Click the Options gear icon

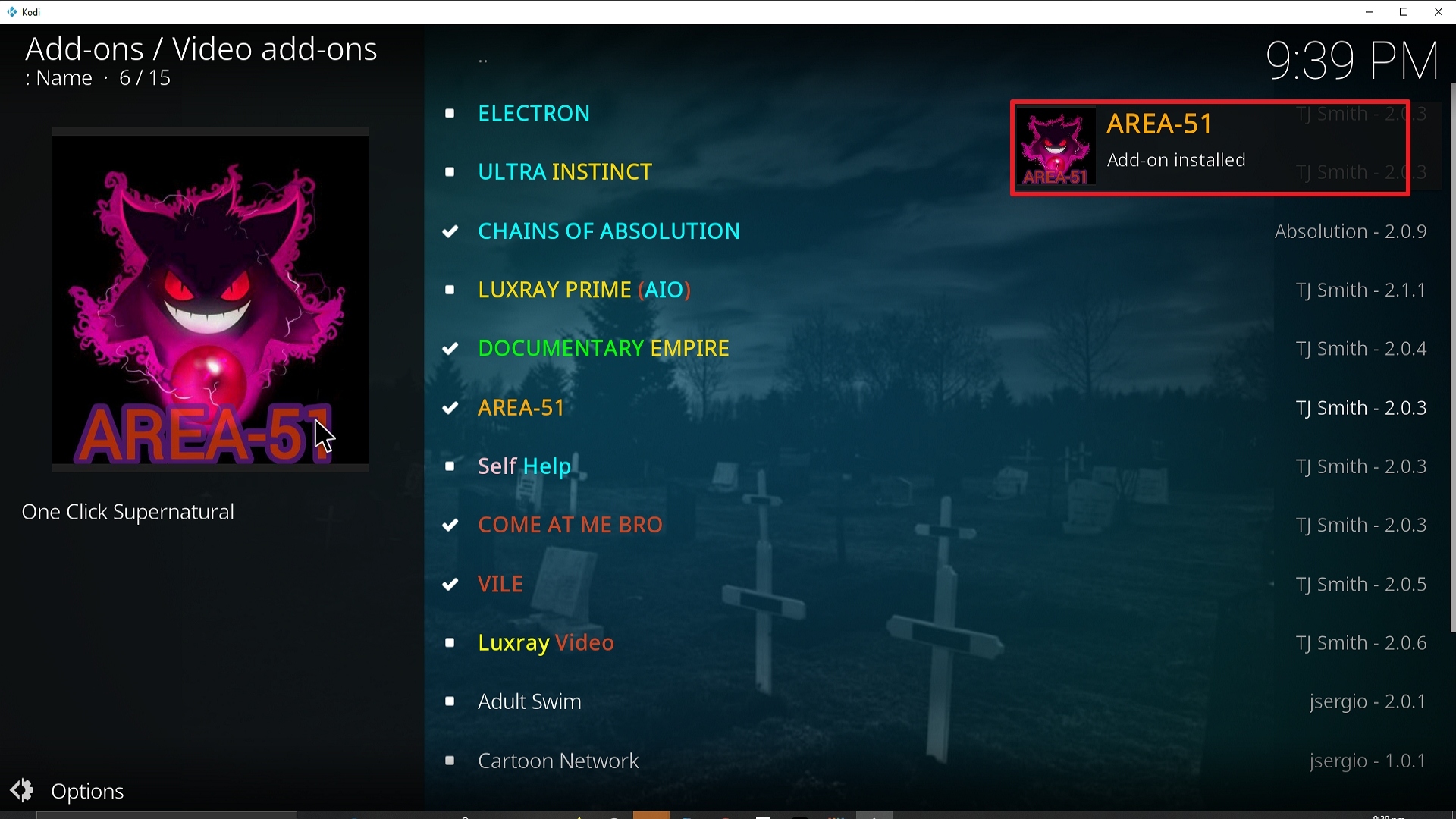(x=22, y=790)
